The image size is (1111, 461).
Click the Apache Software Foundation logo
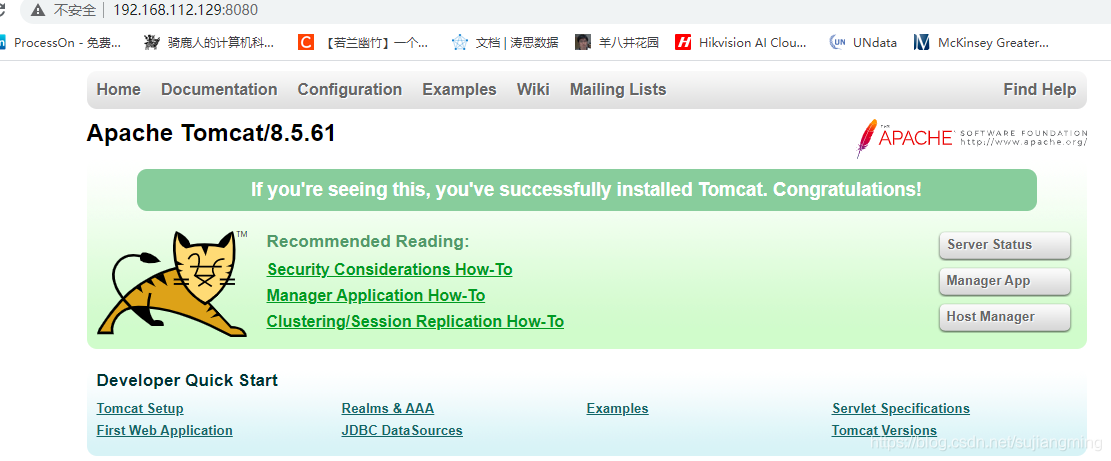970,138
